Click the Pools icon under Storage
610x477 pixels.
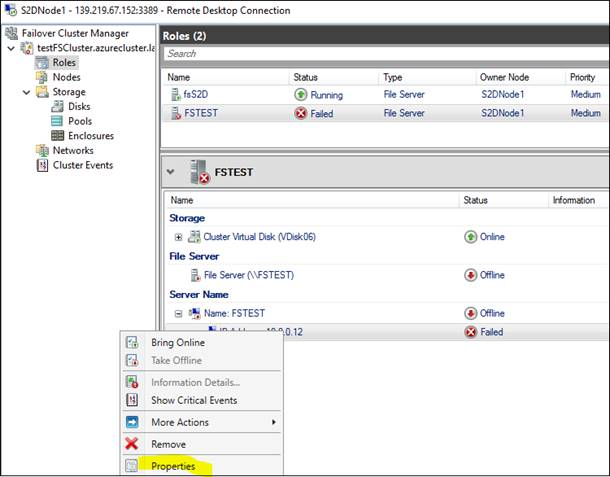click(x=58, y=121)
